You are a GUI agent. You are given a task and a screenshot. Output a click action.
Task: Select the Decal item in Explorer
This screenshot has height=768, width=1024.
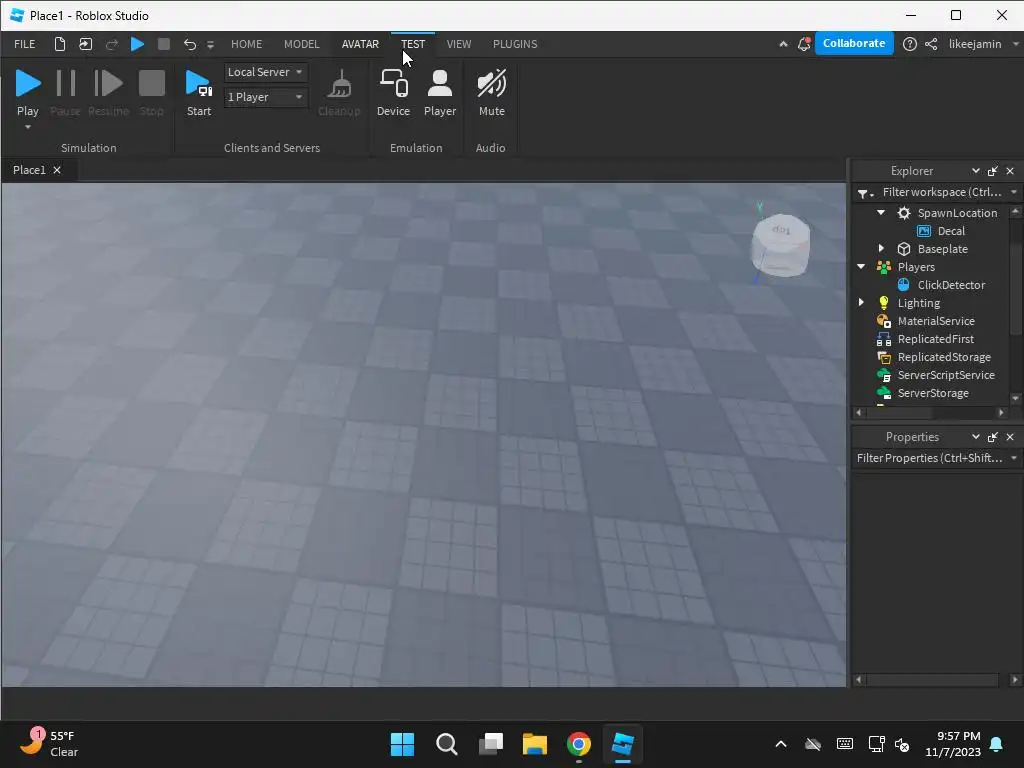[951, 231]
